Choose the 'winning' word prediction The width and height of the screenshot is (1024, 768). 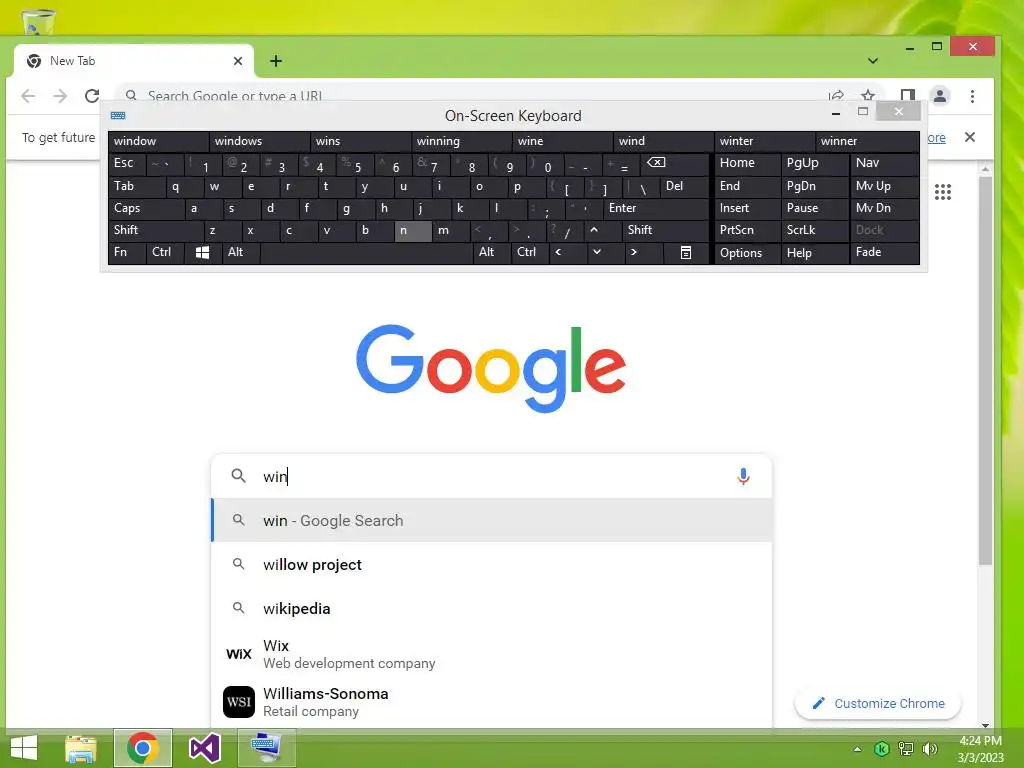click(x=462, y=141)
